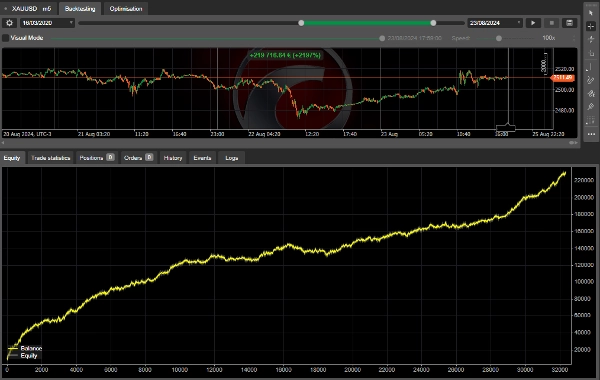Select the cursor pointer tool

tap(591, 13)
